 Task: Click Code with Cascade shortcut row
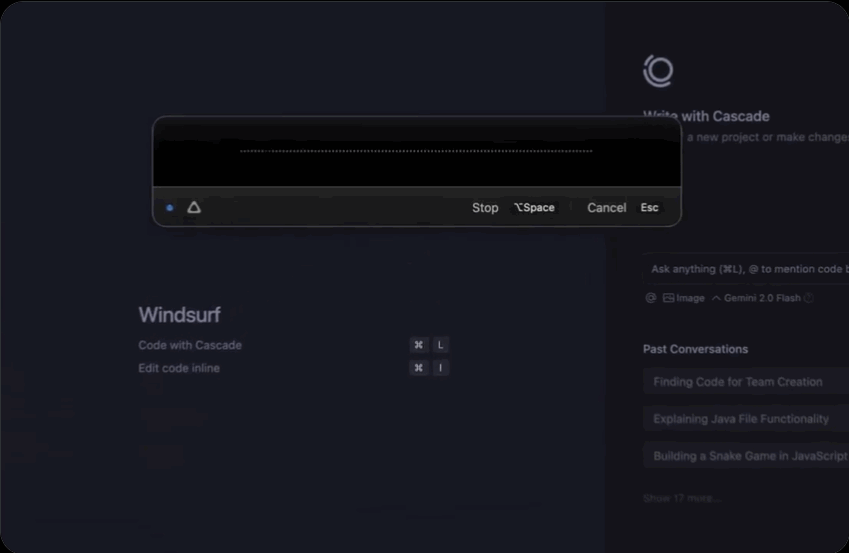pyautogui.click(x=293, y=345)
